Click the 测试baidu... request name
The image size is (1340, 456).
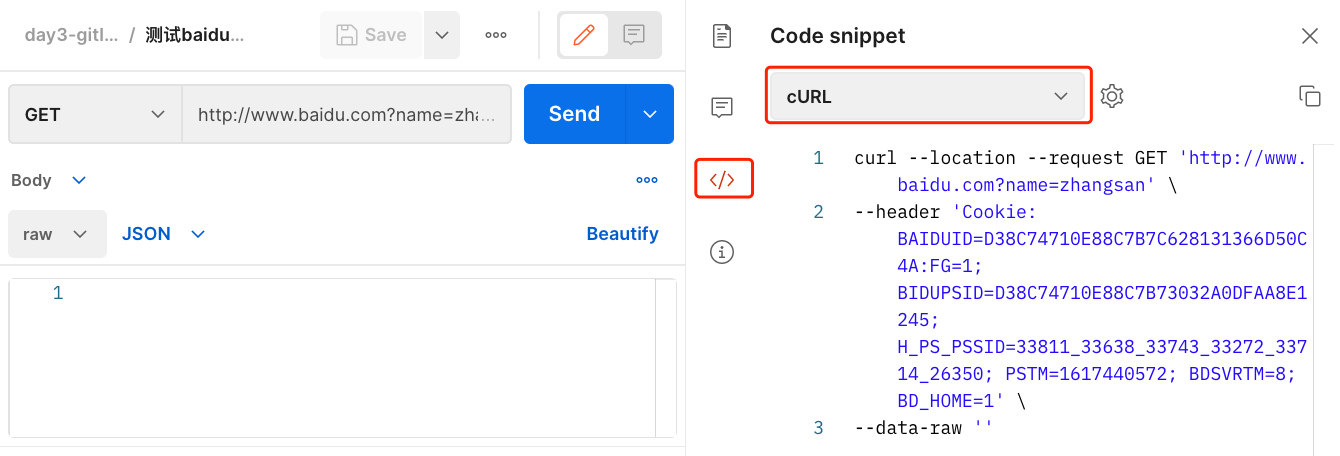(195, 35)
